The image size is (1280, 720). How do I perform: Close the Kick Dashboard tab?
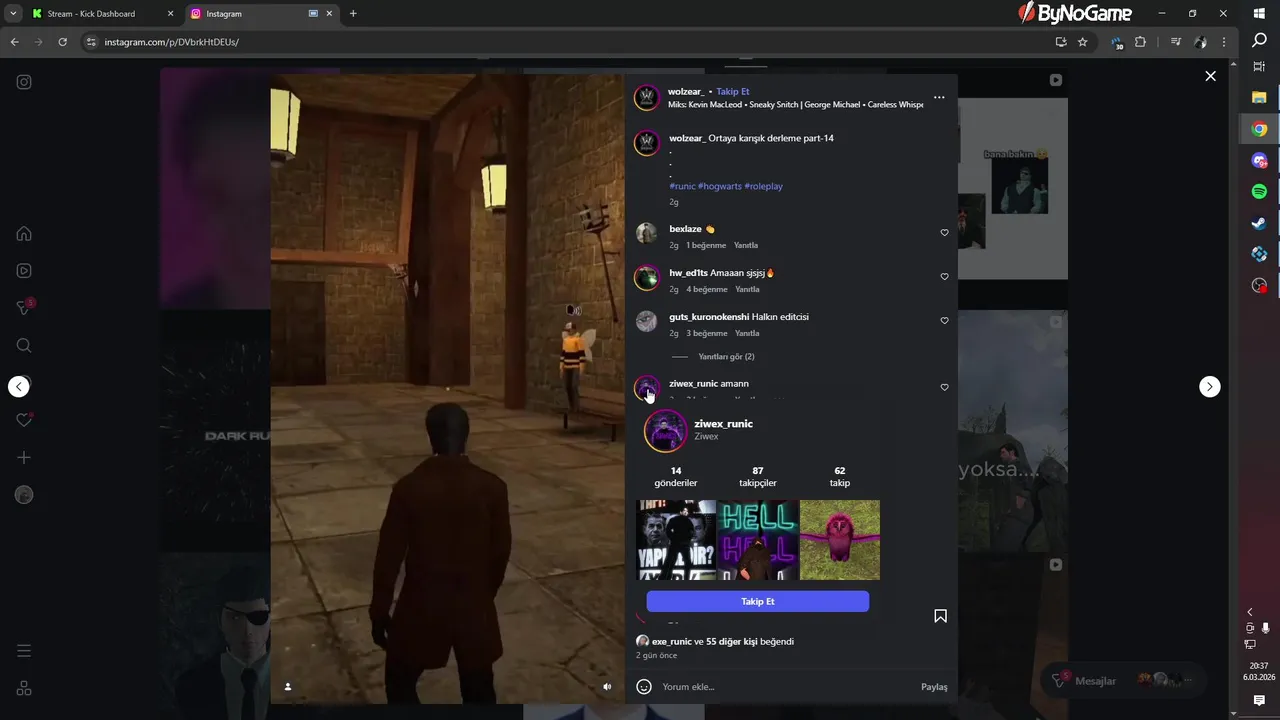click(170, 14)
